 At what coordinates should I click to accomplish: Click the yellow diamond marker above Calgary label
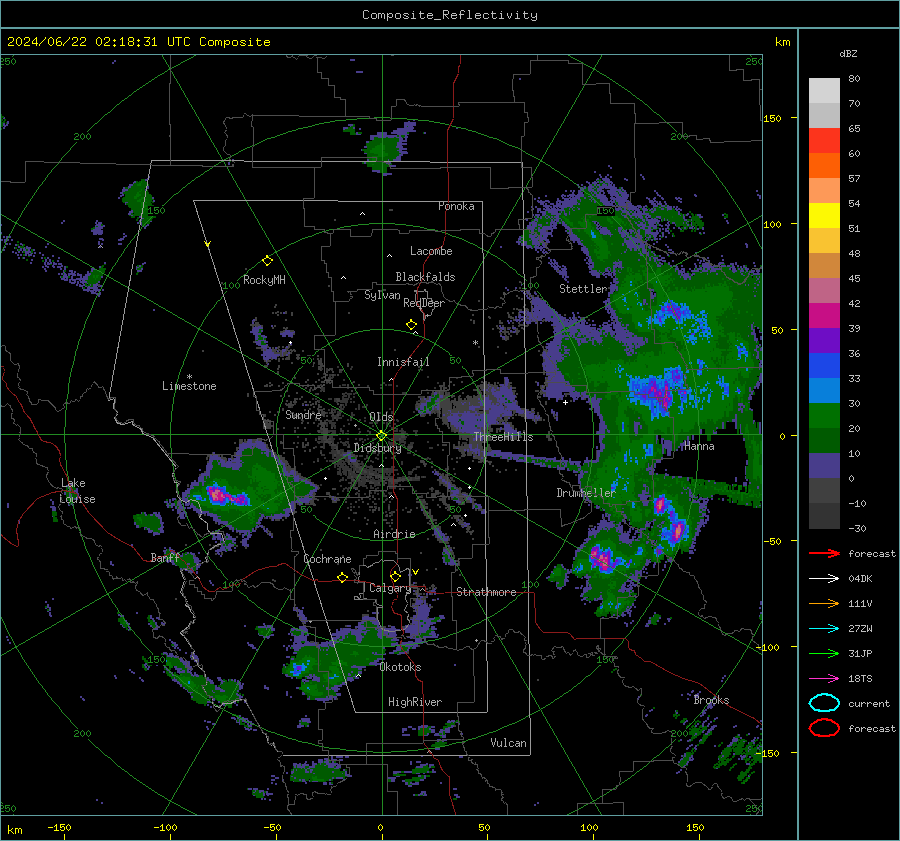point(395,576)
